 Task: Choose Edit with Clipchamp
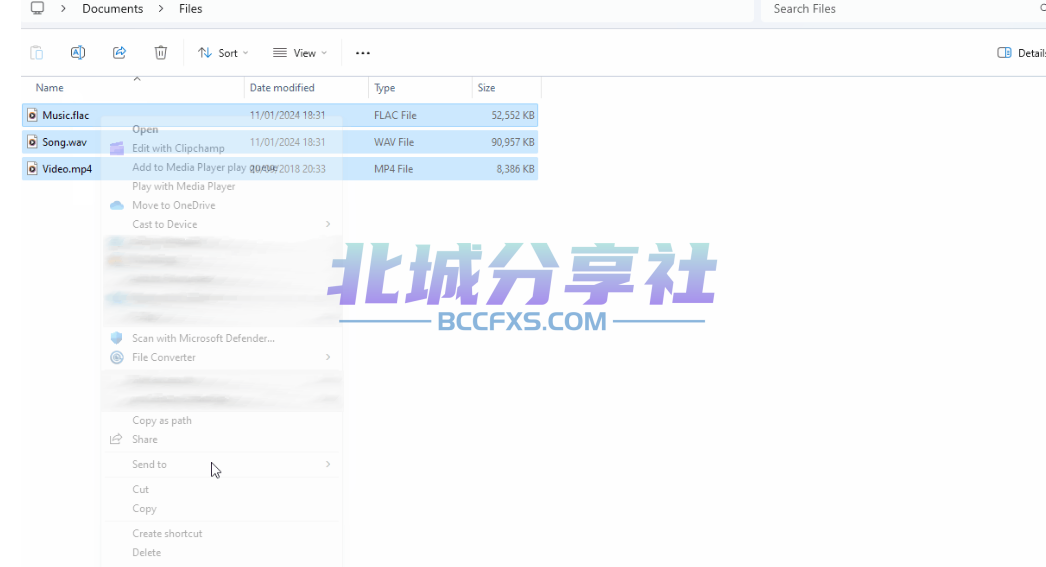click(221, 148)
